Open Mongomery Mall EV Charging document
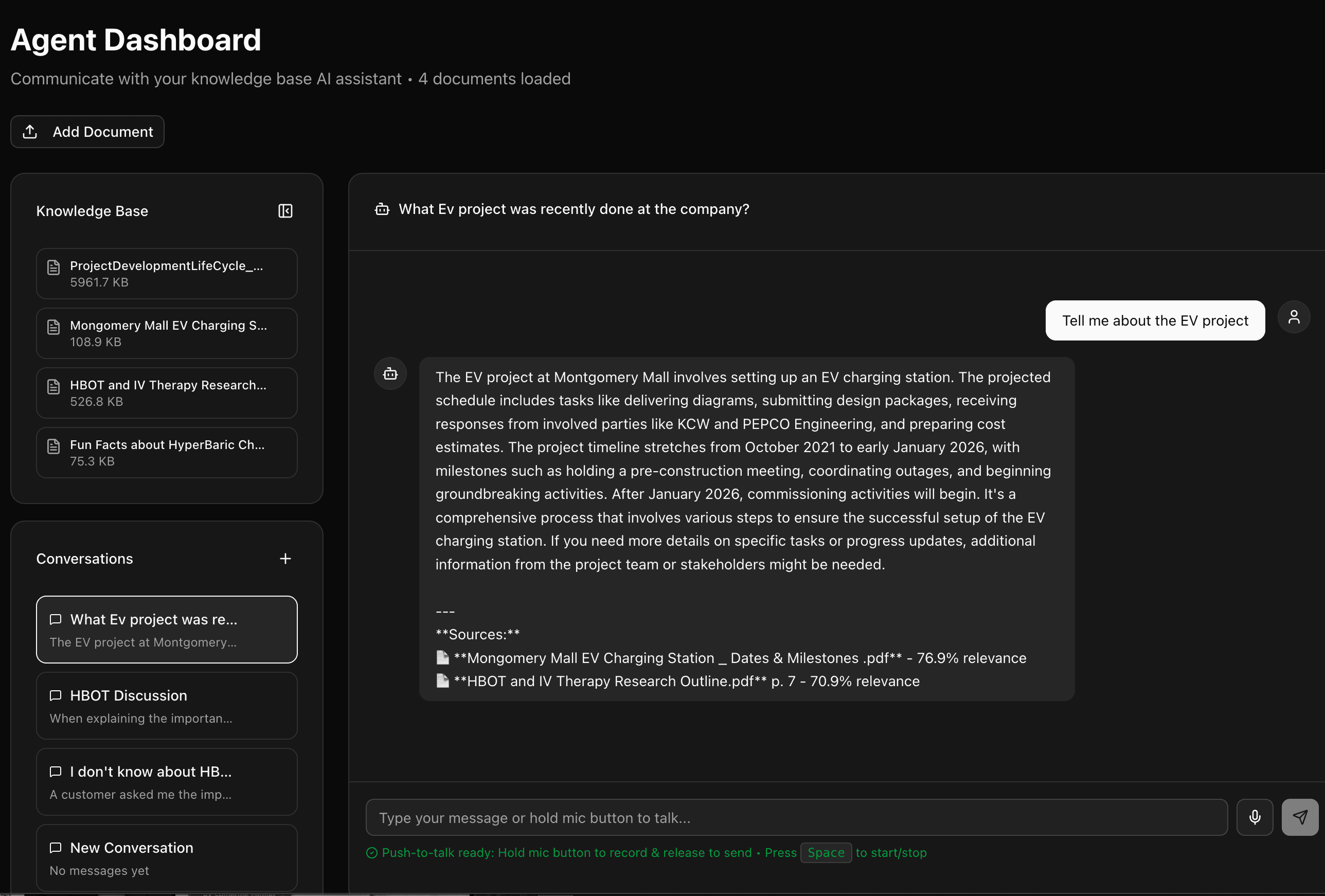 pyautogui.click(x=167, y=333)
